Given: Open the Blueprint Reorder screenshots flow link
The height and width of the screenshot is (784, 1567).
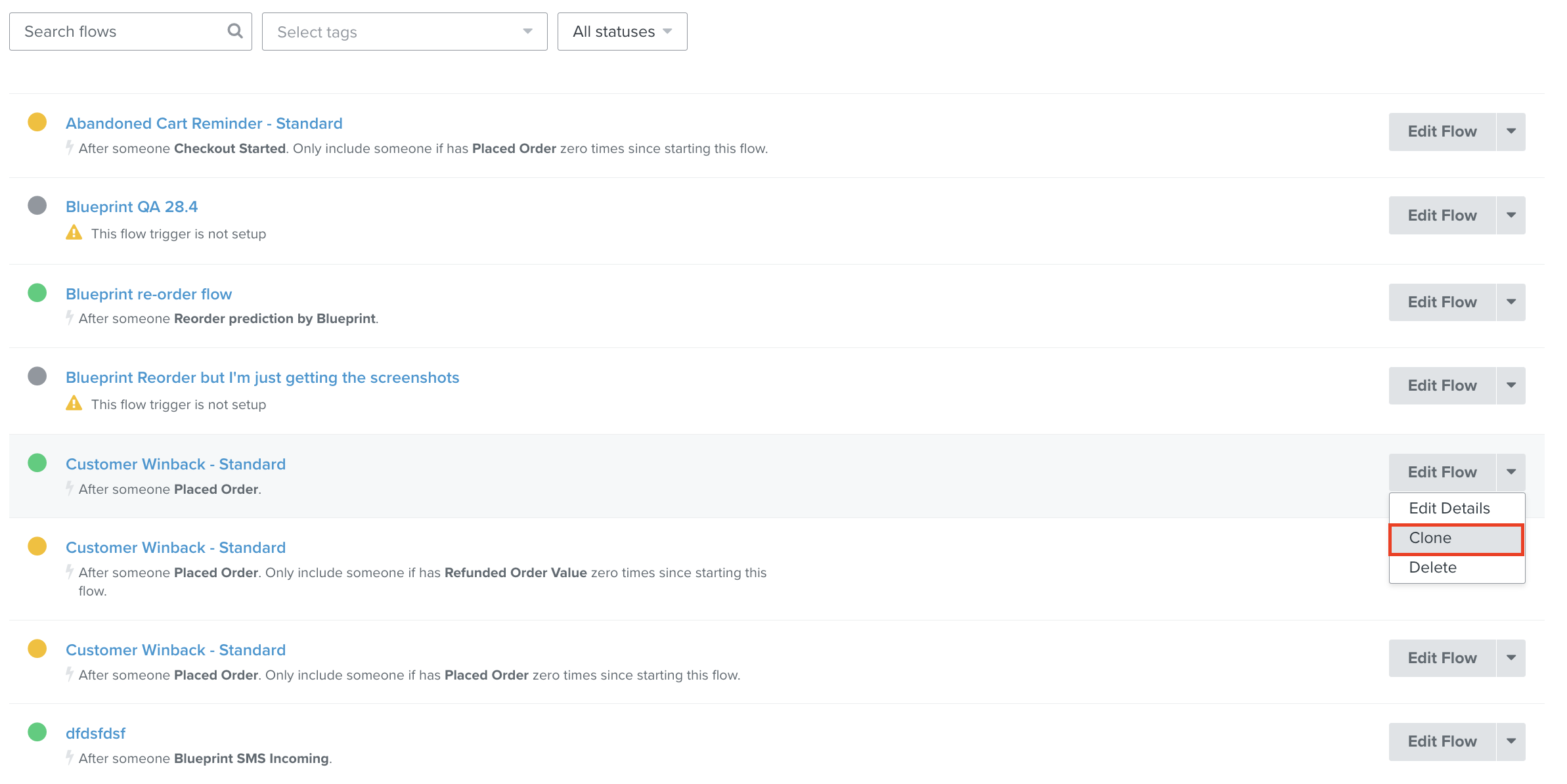Looking at the screenshot, I should [262, 378].
